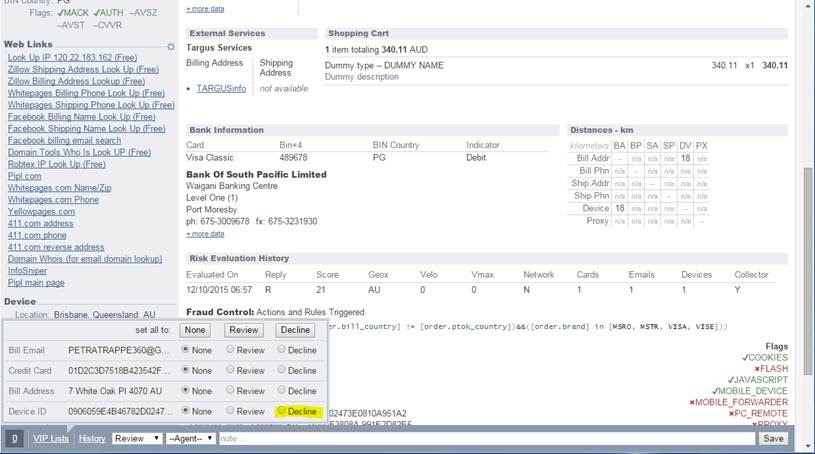Open 411.com reverse address link
Screen dimensions: 815x454
(56, 247)
